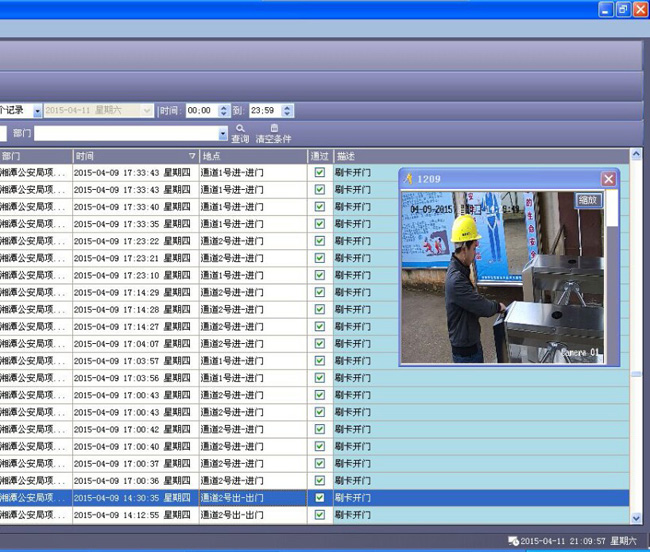Expand the record count dropdown arrow
This screenshot has width=650, height=552.
click(x=38, y=111)
